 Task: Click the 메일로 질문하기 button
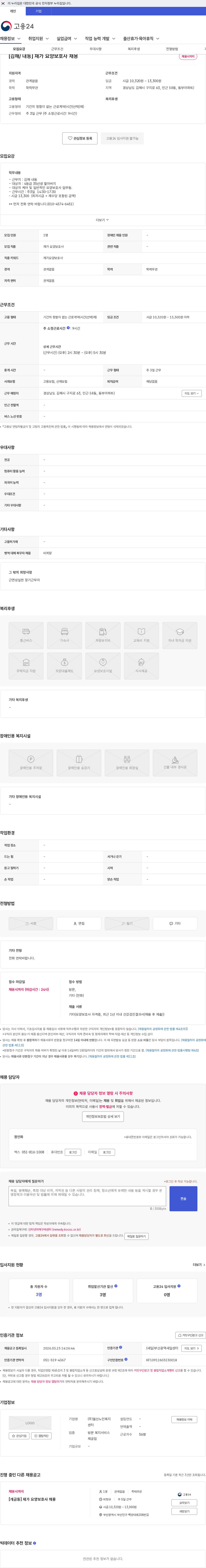tap(136, 1236)
